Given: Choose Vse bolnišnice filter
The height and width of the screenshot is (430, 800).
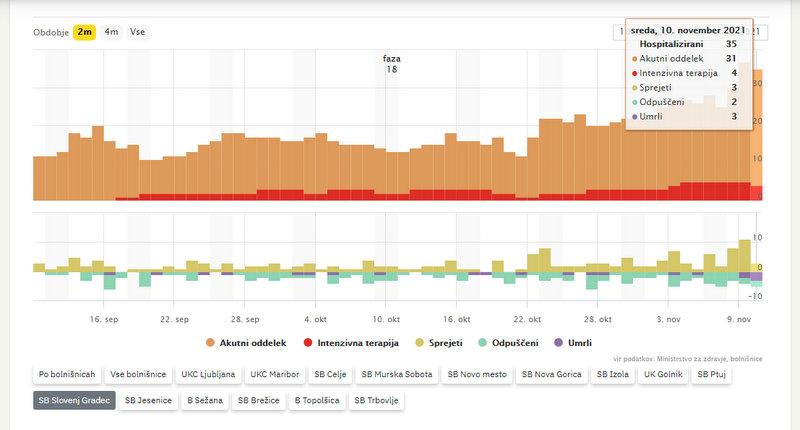Looking at the screenshot, I should pyautogui.click(x=139, y=375).
